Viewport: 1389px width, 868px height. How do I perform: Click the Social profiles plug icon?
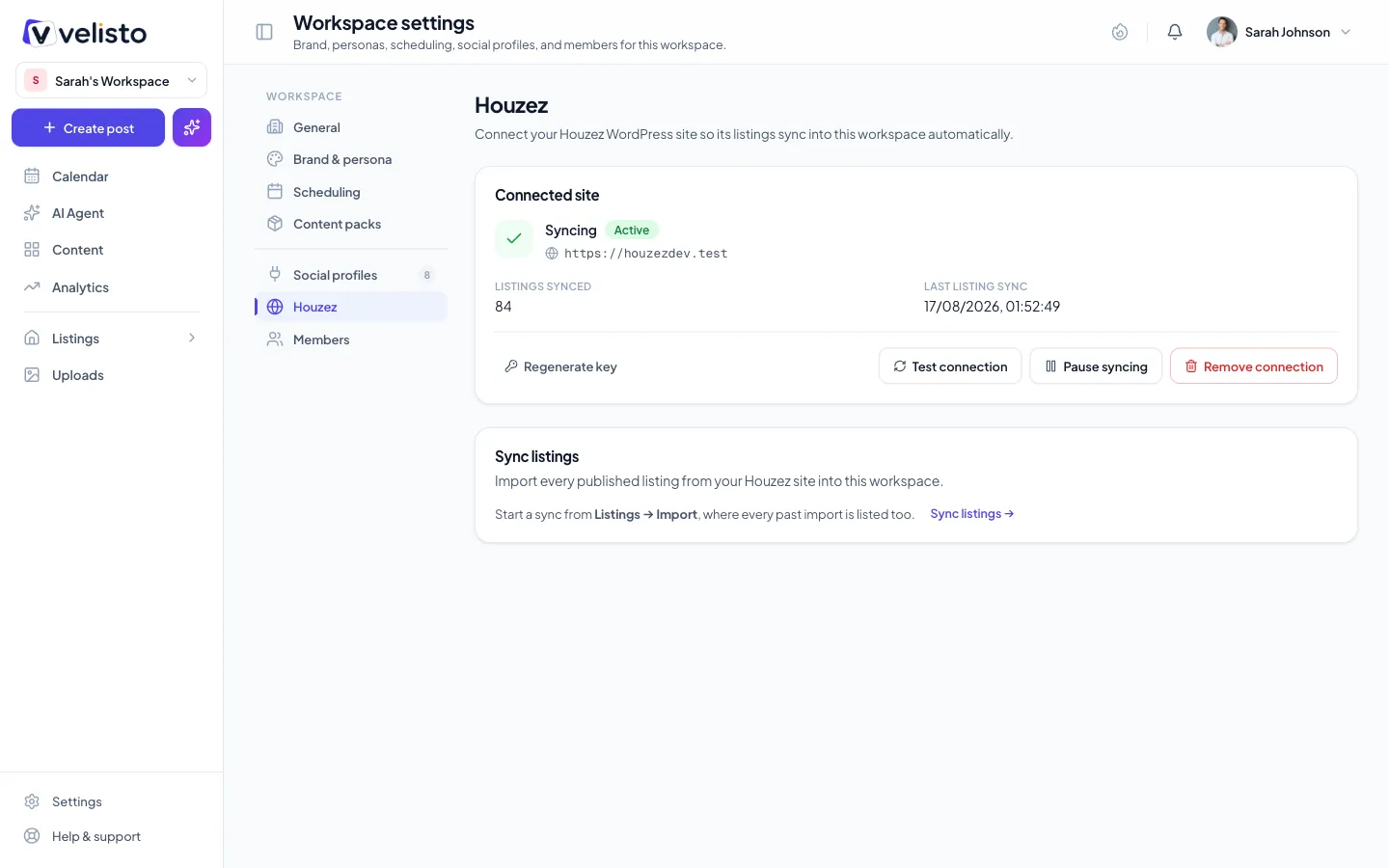pyautogui.click(x=275, y=275)
